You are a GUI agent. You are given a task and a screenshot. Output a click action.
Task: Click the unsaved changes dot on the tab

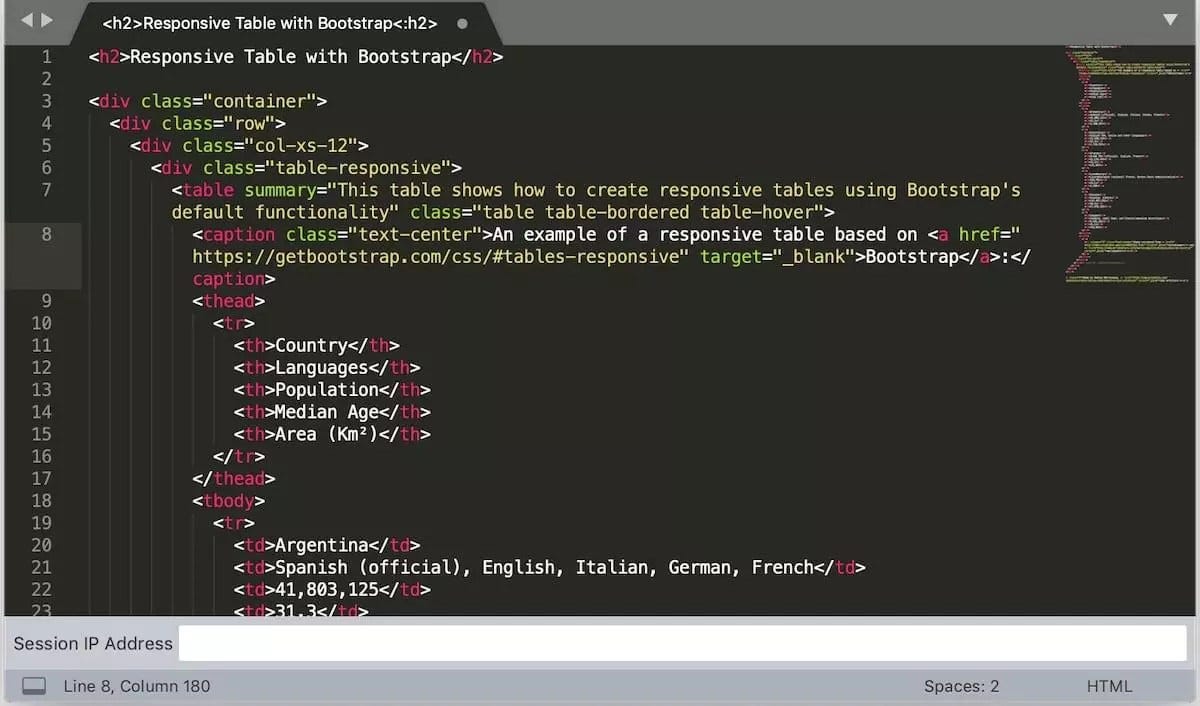pos(461,22)
